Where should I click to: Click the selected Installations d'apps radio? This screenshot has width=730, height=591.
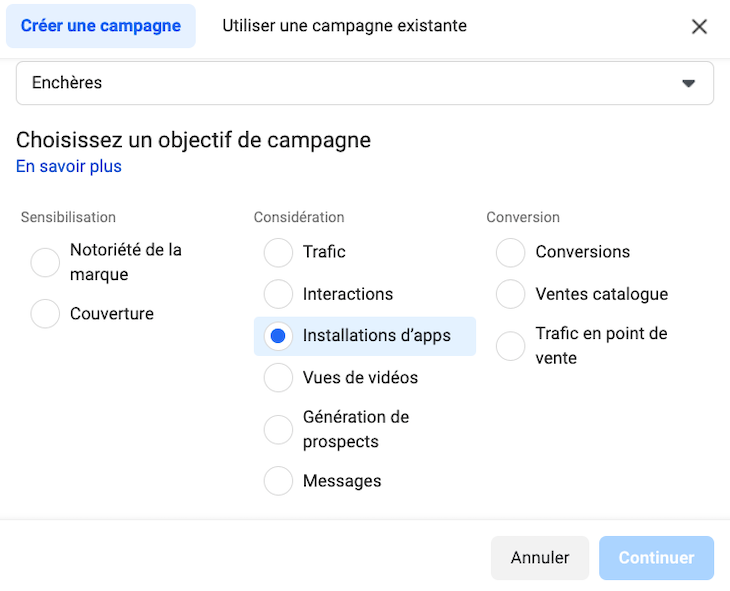tap(278, 336)
